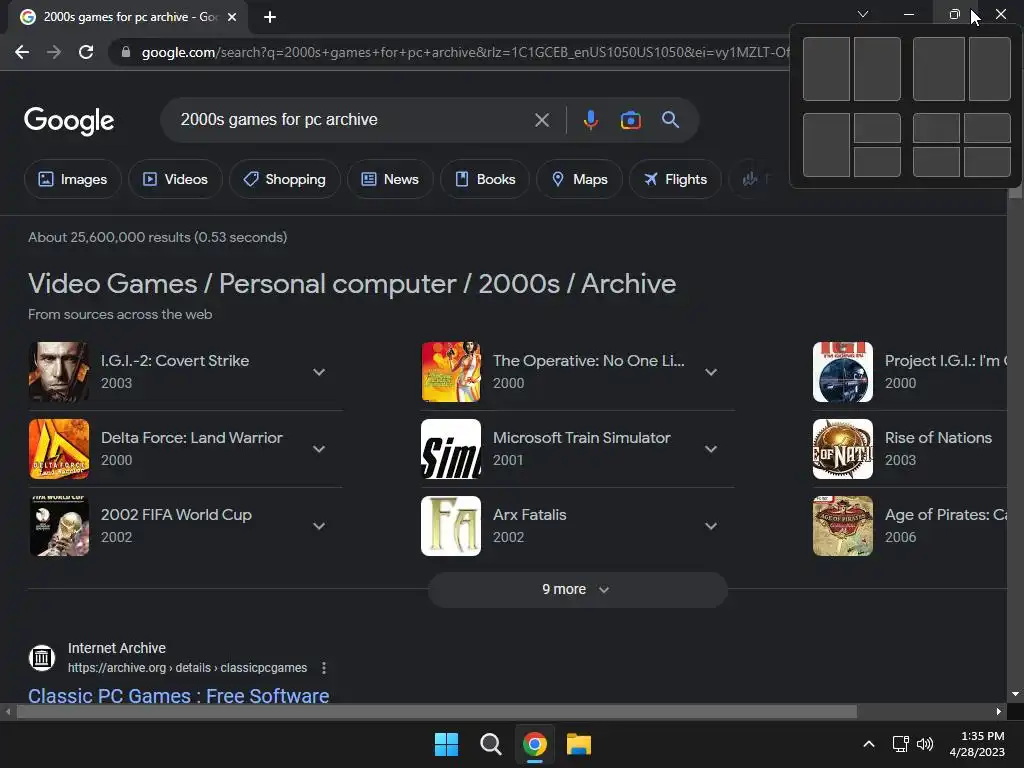Open Microsoft Train Simulator thumbnail
Viewport: 1024px width, 768px height.
[x=451, y=449]
